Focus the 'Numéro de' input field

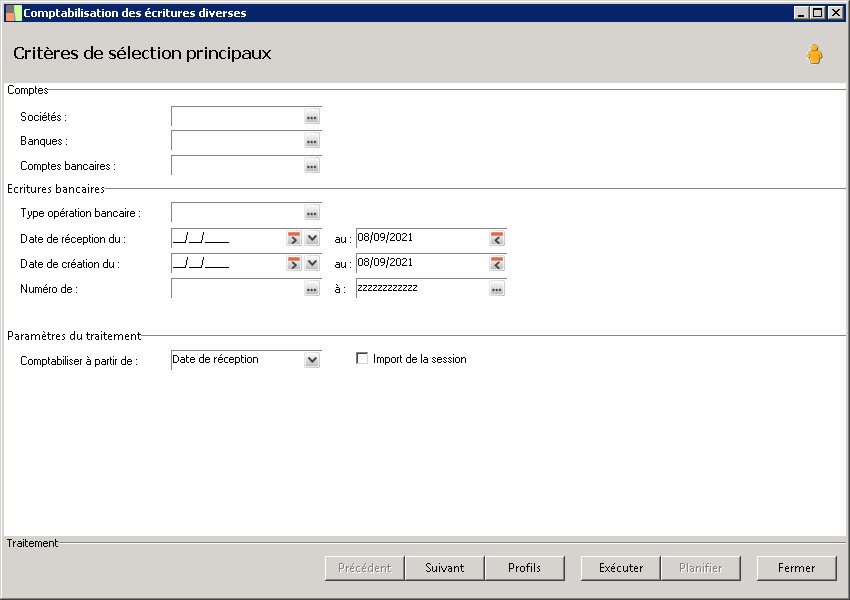tap(237, 289)
